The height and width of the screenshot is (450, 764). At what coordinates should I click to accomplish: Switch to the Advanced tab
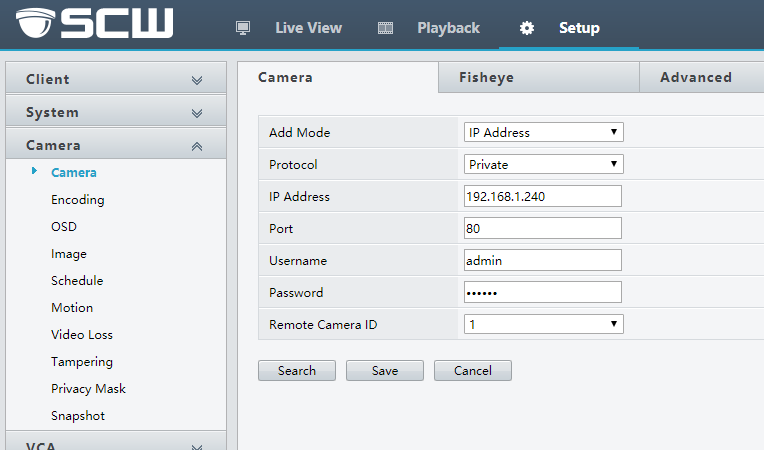(696, 77)
